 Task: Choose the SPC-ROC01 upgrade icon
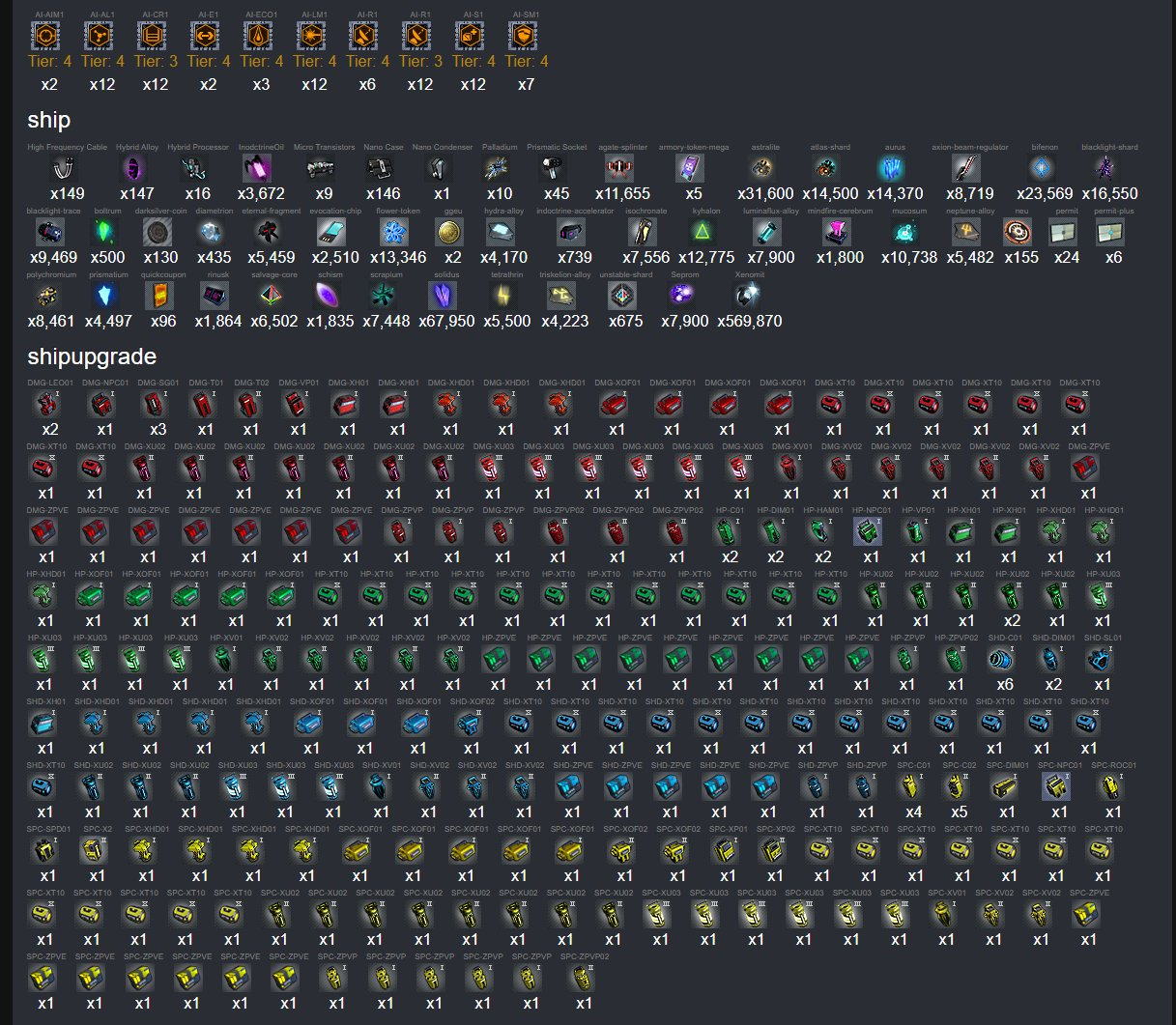[x=1112, y=787]
